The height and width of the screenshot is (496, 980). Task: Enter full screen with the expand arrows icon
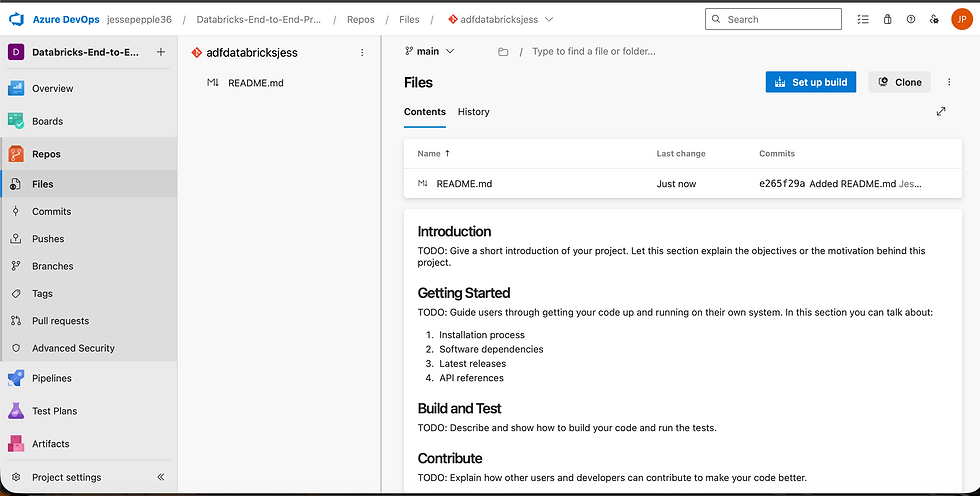coord(941,112)
